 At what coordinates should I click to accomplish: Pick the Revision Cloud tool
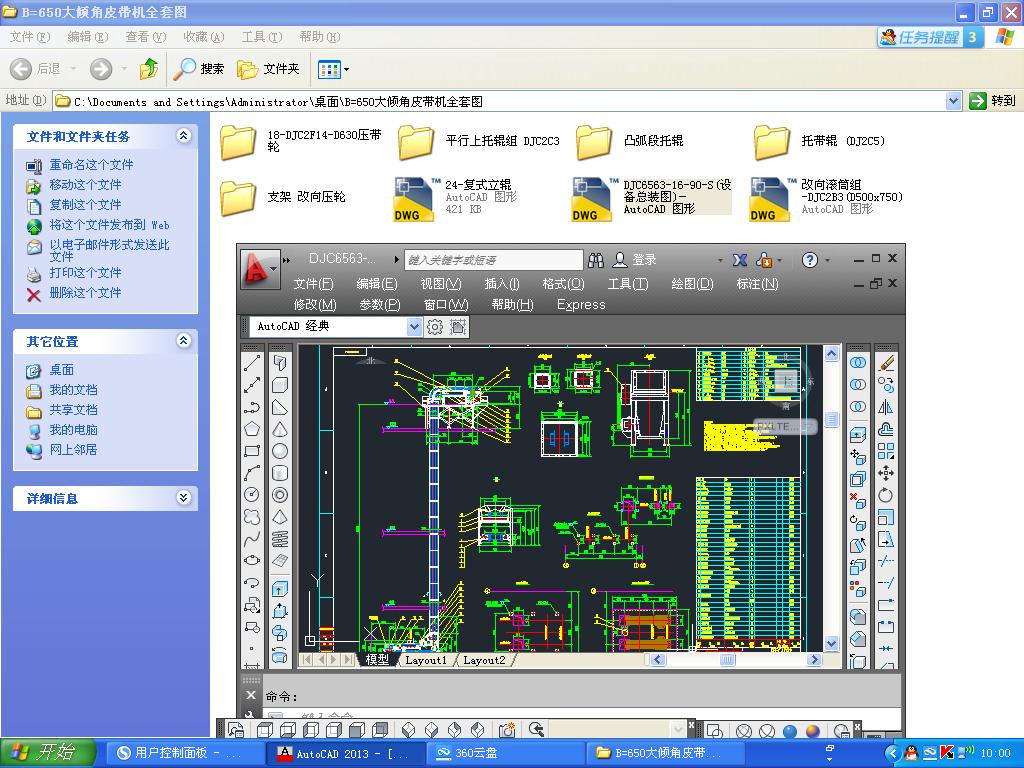coord(252,517)
